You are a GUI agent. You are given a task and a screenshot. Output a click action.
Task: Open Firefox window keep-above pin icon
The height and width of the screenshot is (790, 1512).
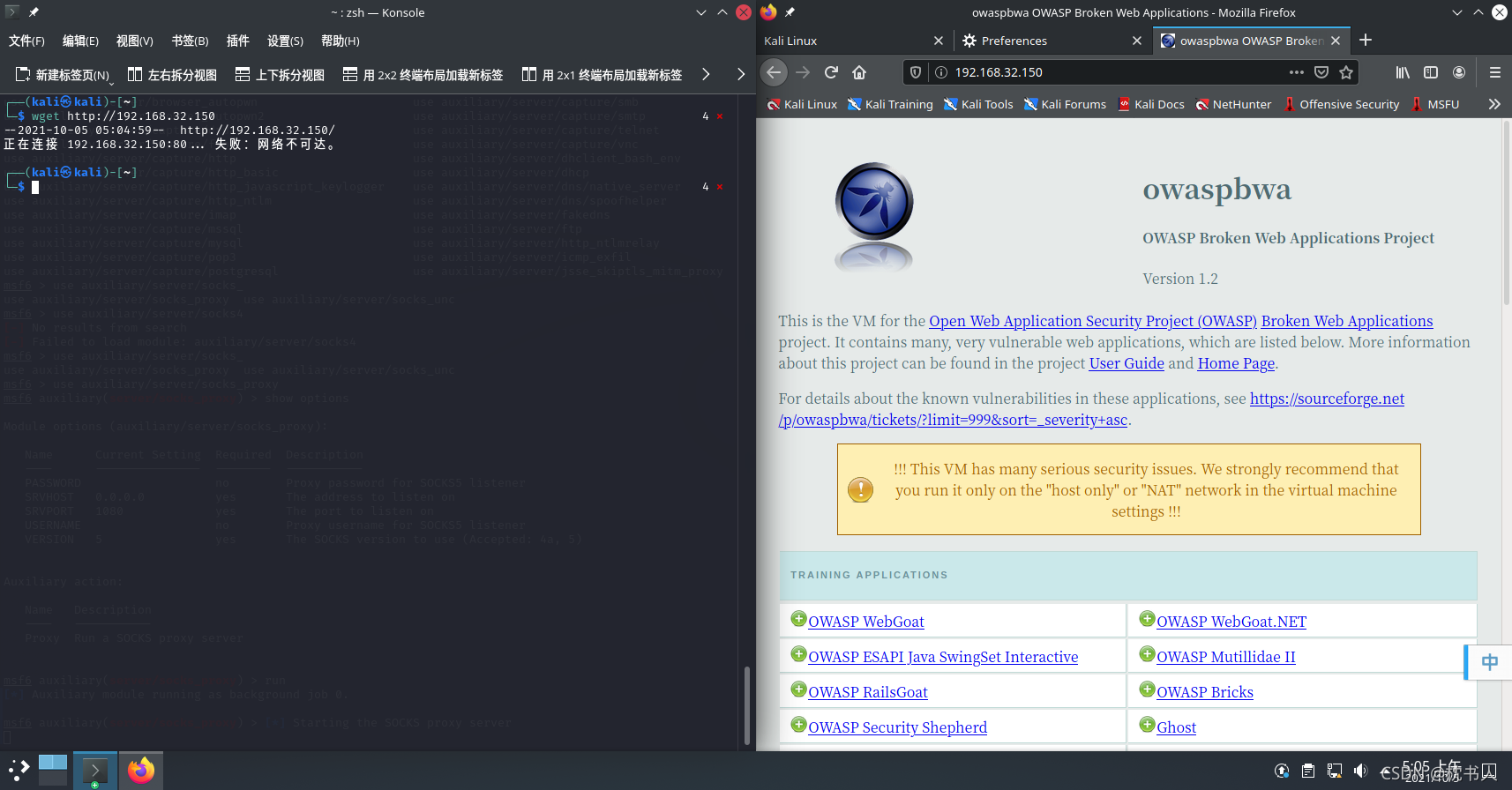pyautogui.click(x=790, y=12)
